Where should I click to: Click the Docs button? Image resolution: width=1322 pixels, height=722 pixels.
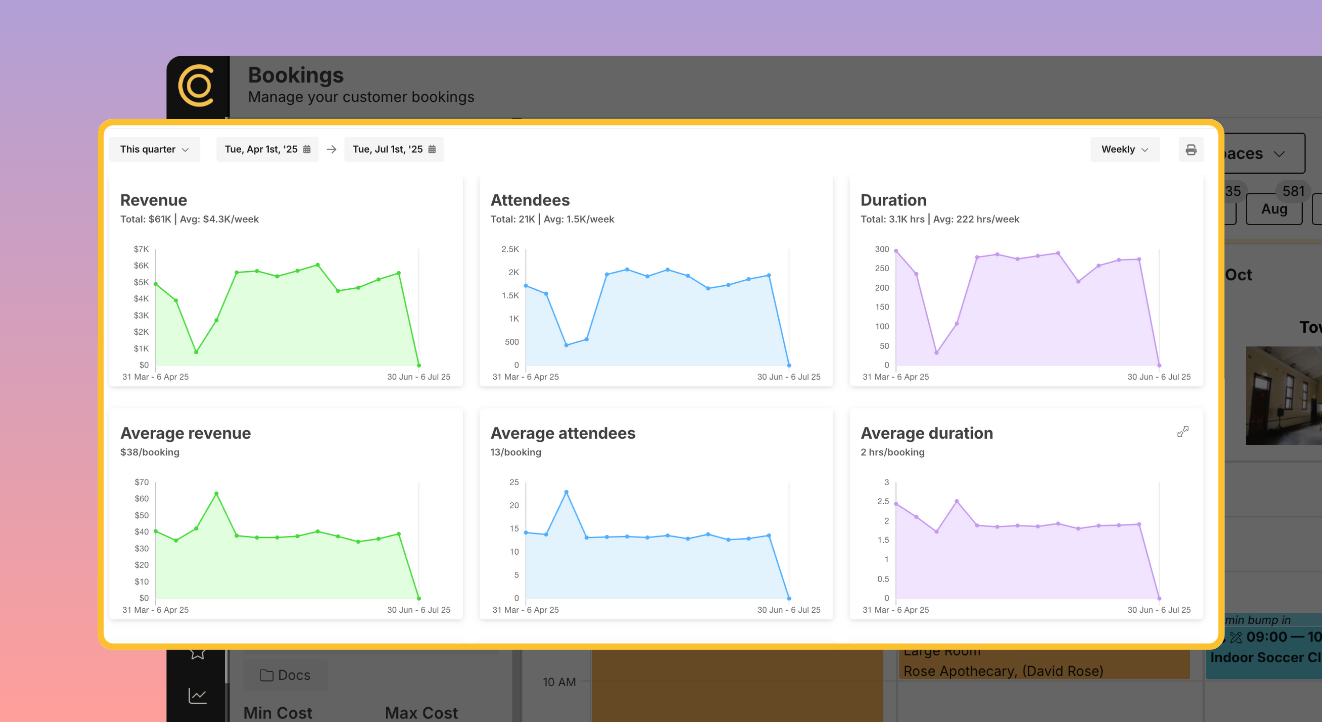tap(285, 675)
